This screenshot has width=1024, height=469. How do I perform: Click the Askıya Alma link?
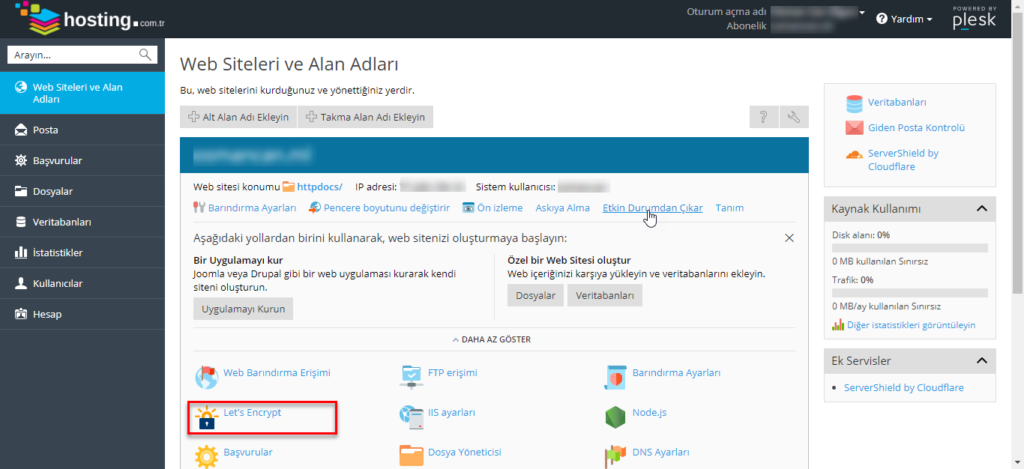pyautogui.click(x=563, y=208)
